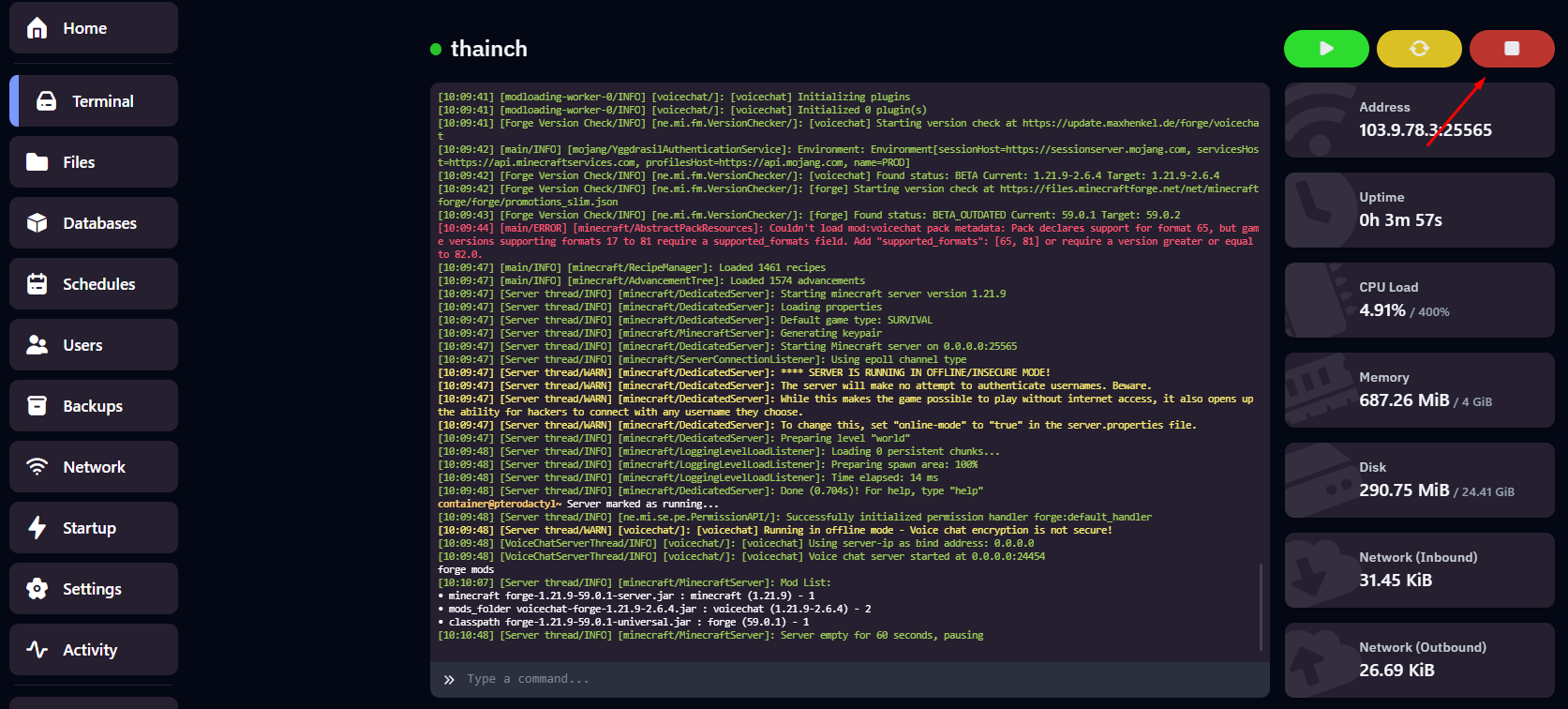Stop the server with red button
This screenshot has height=709, width=1568.
pos(1511,49)
